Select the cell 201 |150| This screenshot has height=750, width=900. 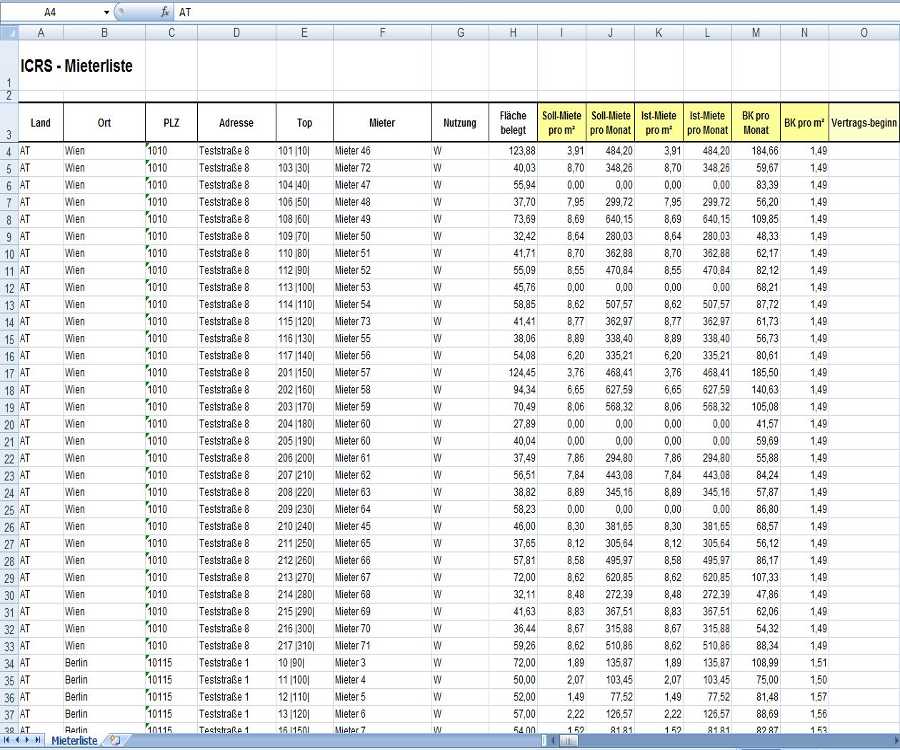tap(304, 372)
